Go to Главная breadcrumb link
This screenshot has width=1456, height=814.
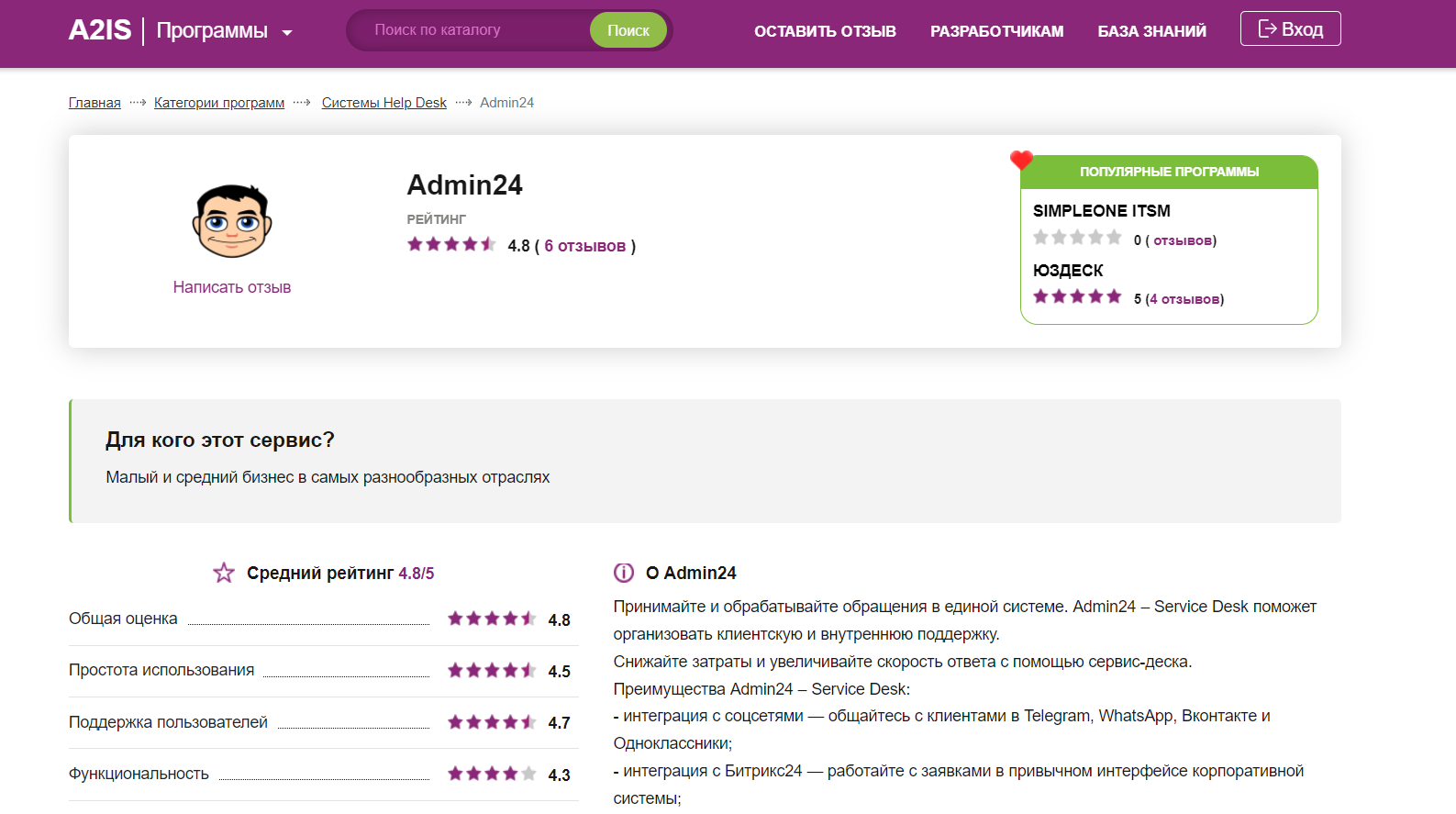coord(94,103)
